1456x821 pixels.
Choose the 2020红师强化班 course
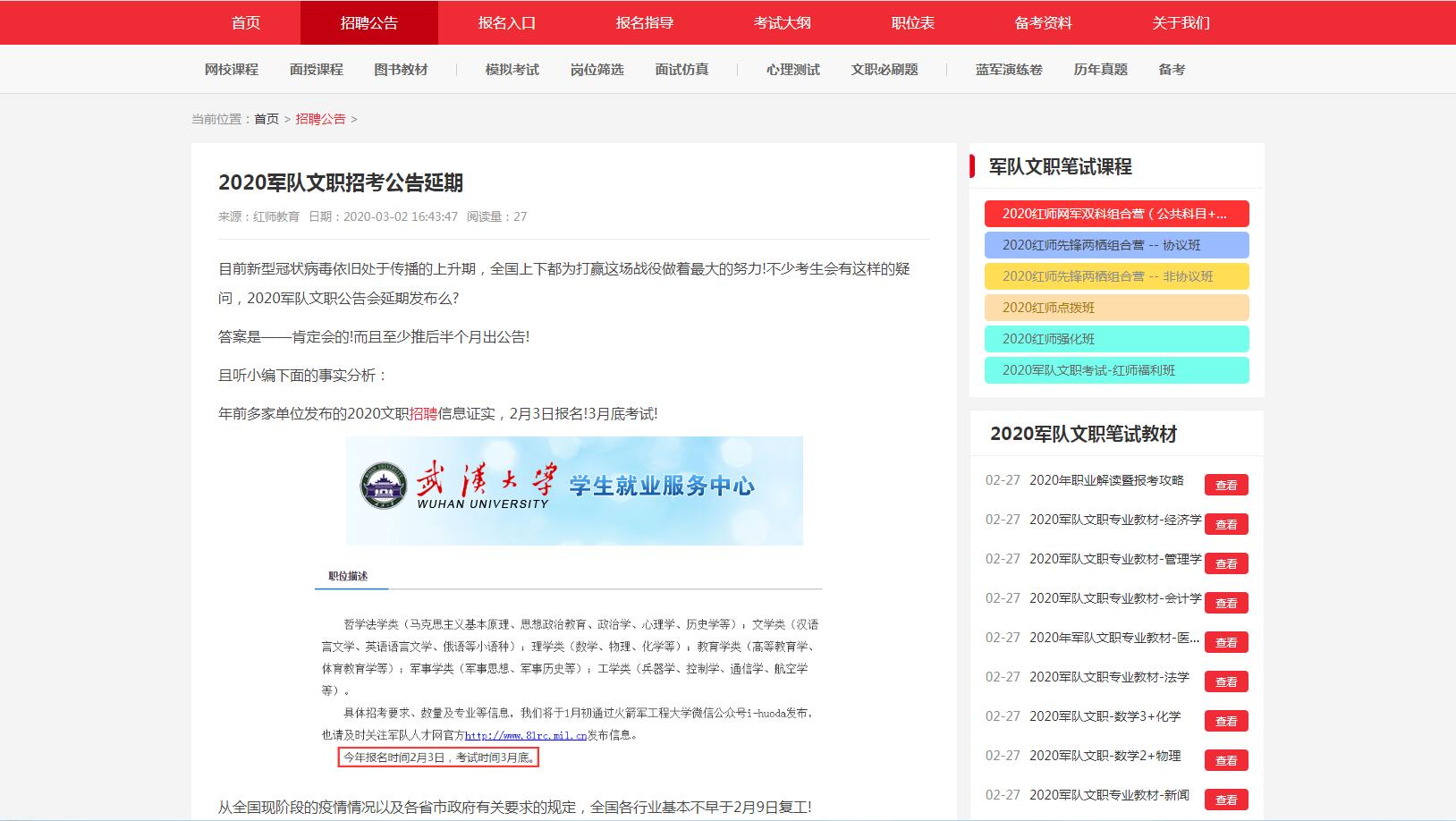1116,339
